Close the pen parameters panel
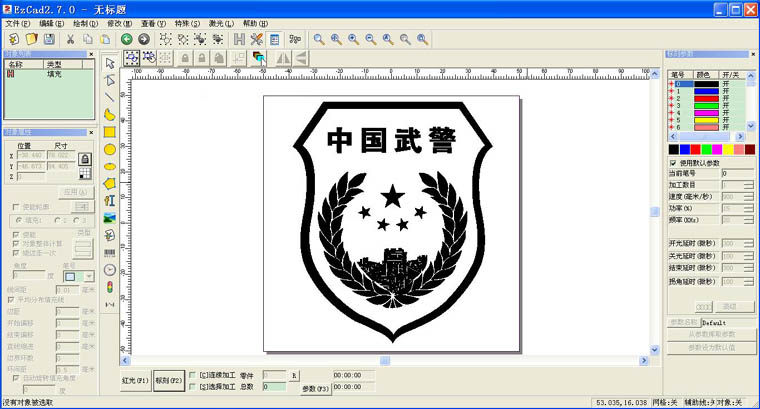Viewport: 760px width, 409px height. (753, 54)
